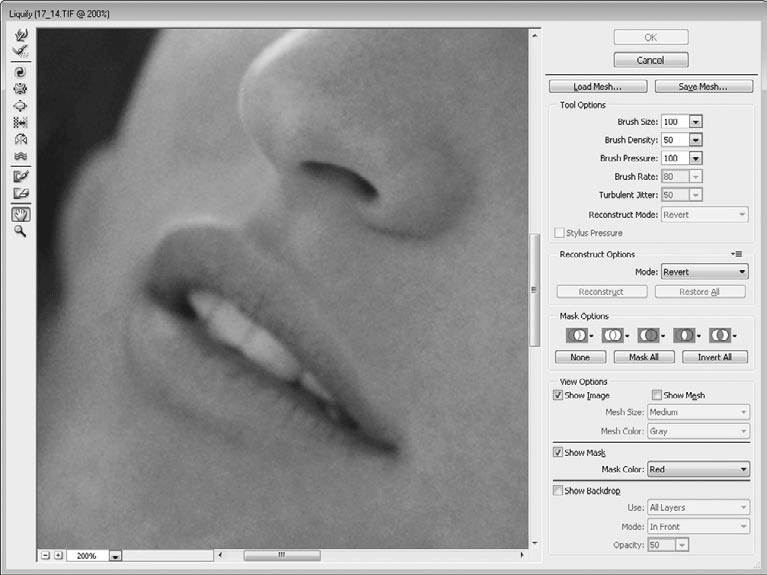The width and height of the screenshot is (767, 575).
Task: Open the Mask Color dropdown
Action: tap(699, 469)
